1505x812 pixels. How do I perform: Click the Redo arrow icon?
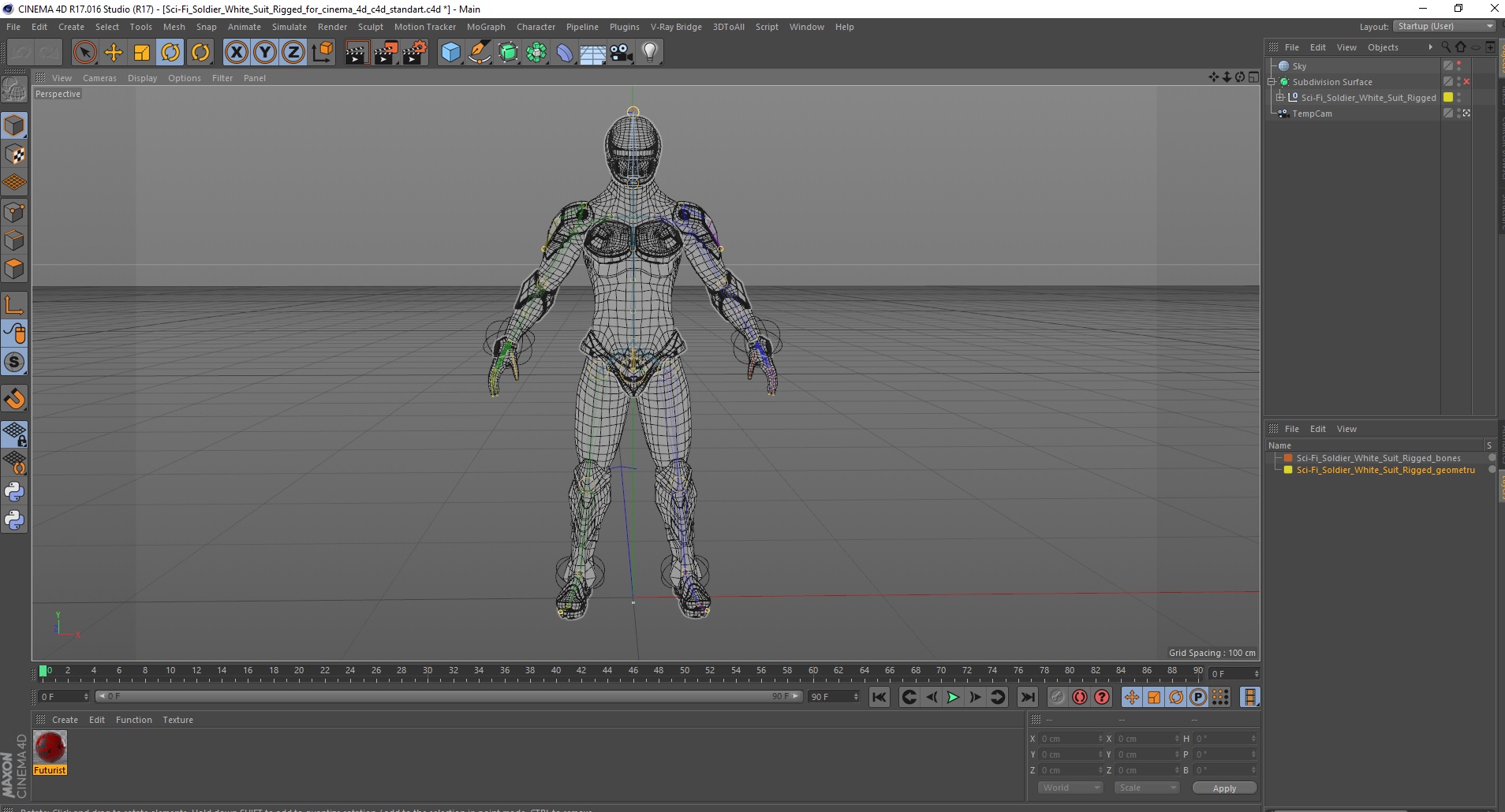click(x=49, y=53)
